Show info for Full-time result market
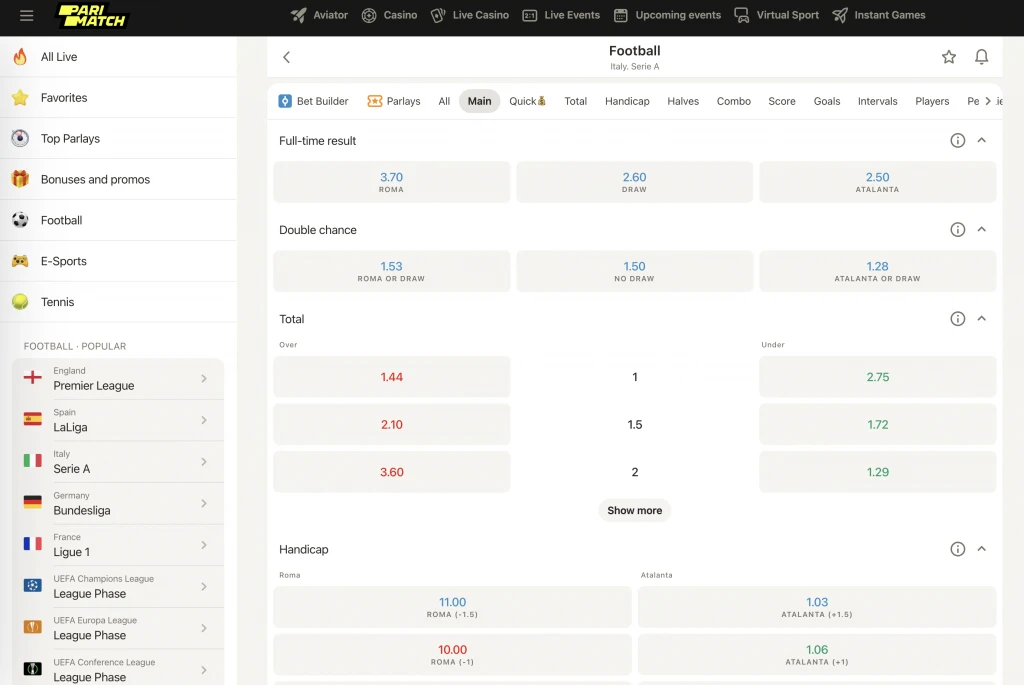 [957, 141]
